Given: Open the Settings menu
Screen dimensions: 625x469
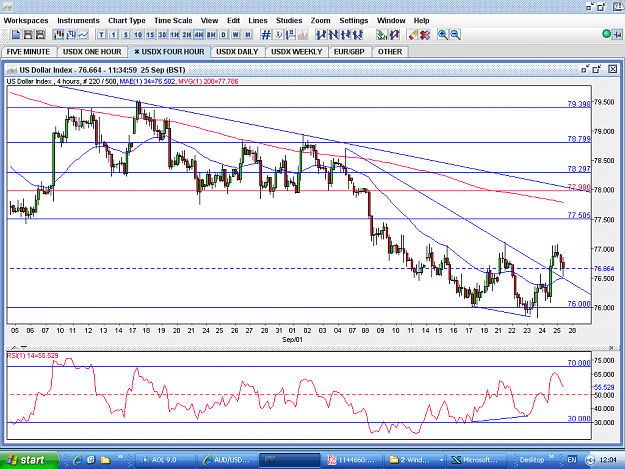Looking at the screenshot, I should click(354, 20).
